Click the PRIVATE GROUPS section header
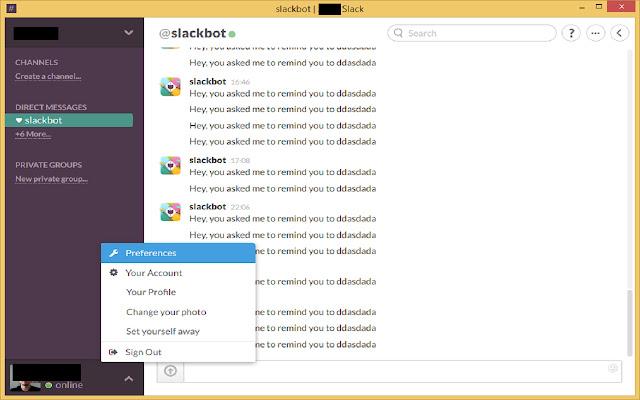Image resolution: width=640 pixels, height=400 pixels. point(49,165)
